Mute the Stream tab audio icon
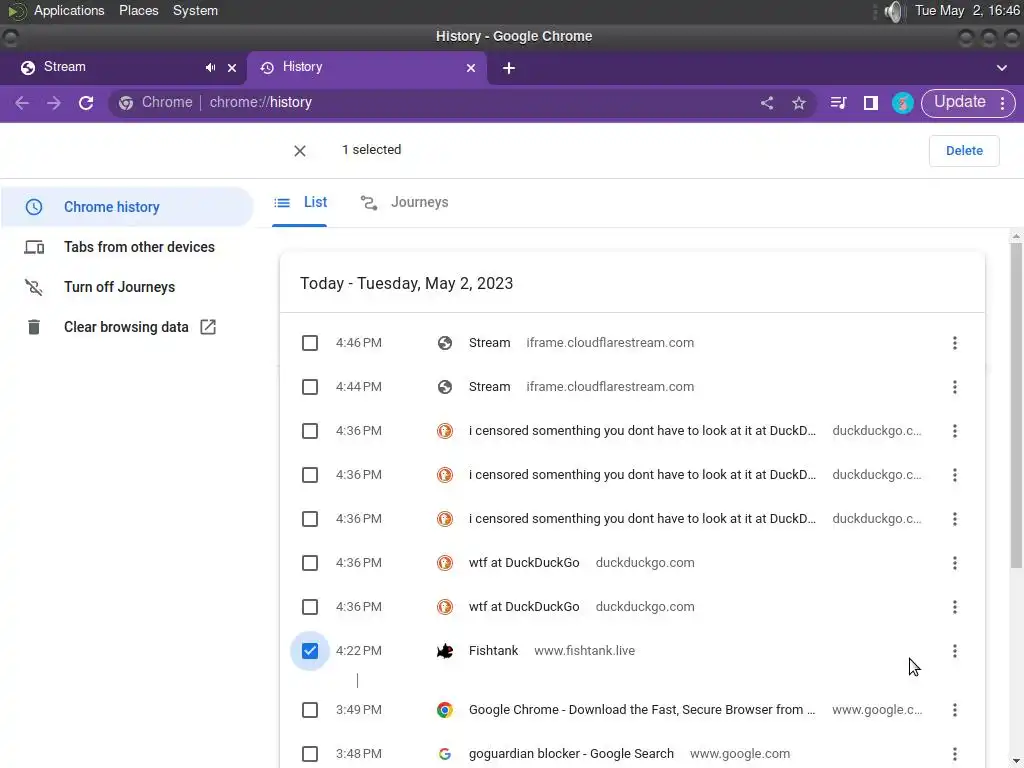The width and height of the screenshot is (1024, 768). coord(210,67)
